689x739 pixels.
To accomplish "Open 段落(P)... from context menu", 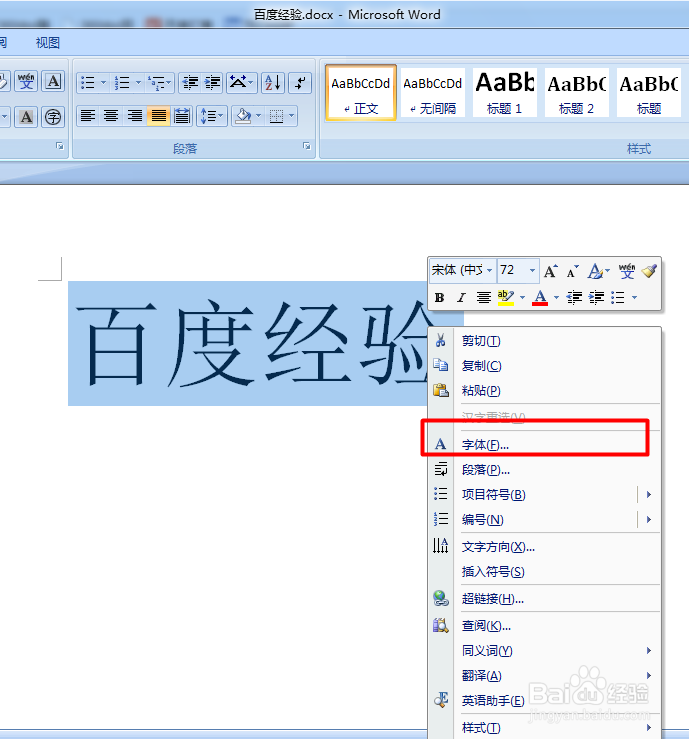I will 544,470.
